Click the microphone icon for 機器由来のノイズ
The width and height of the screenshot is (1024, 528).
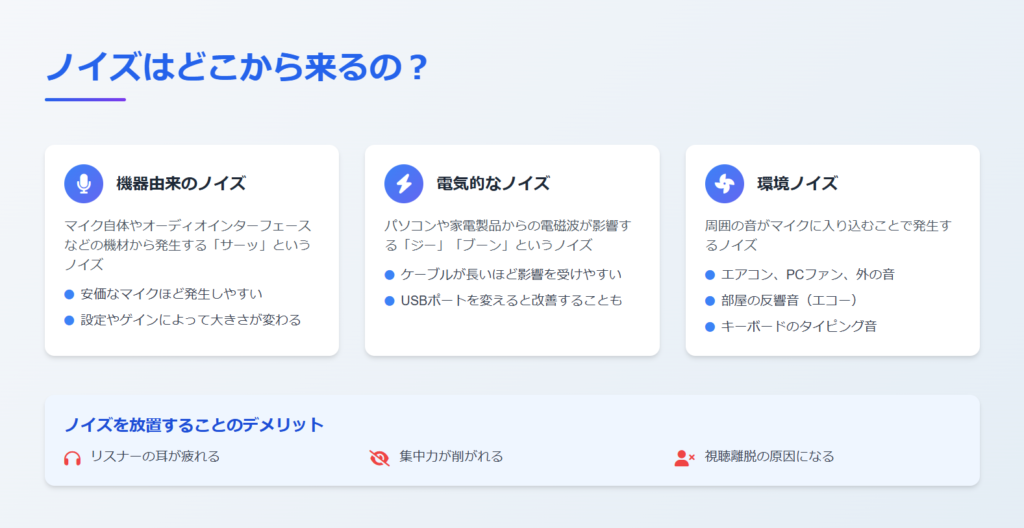(x=84, y=184)
